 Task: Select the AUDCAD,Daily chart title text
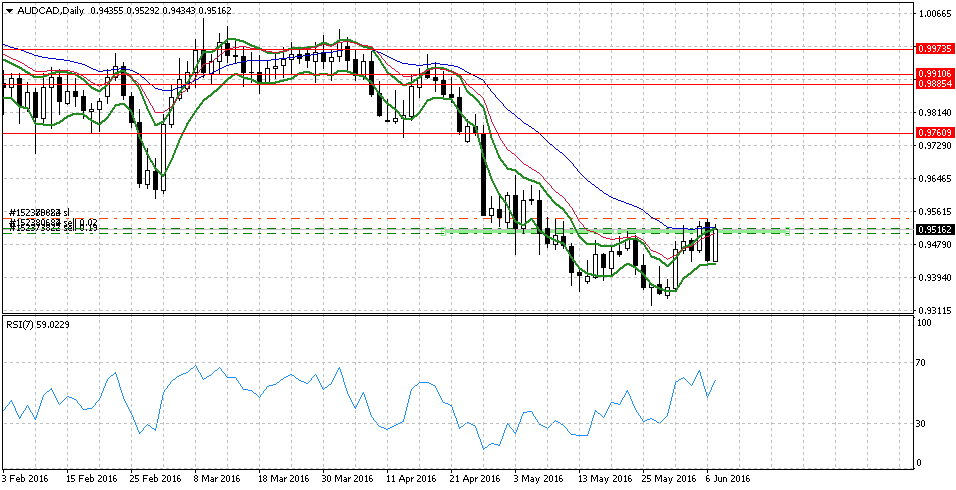point(51,11)
